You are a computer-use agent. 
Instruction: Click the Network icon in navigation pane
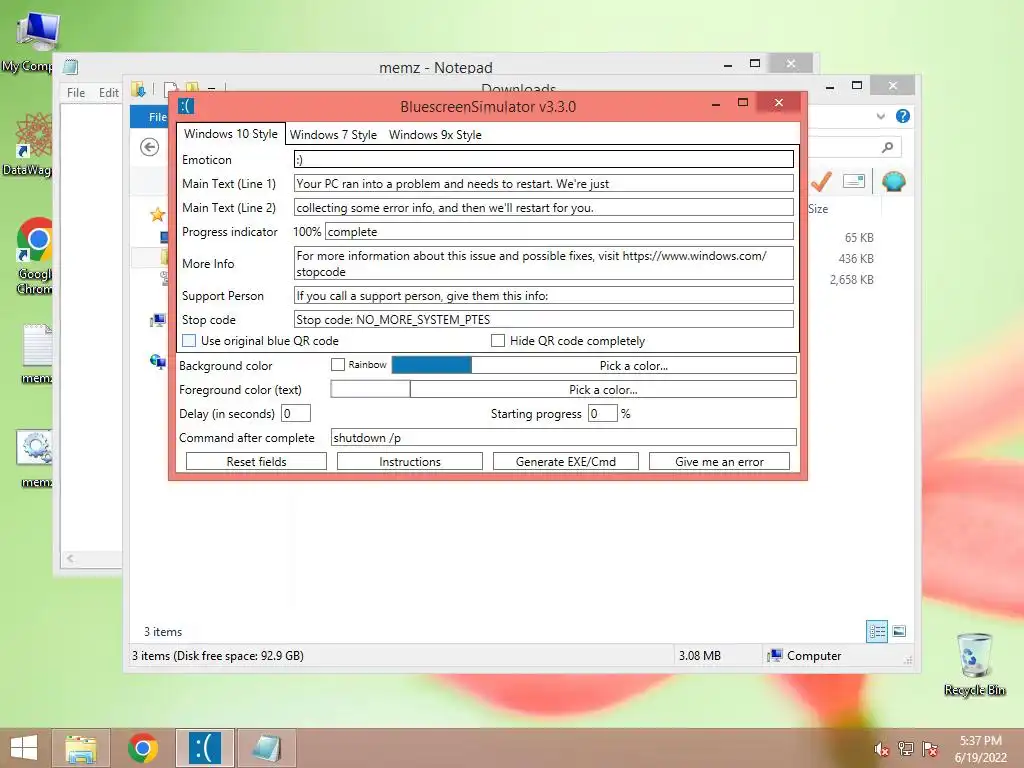pos(158,360)
